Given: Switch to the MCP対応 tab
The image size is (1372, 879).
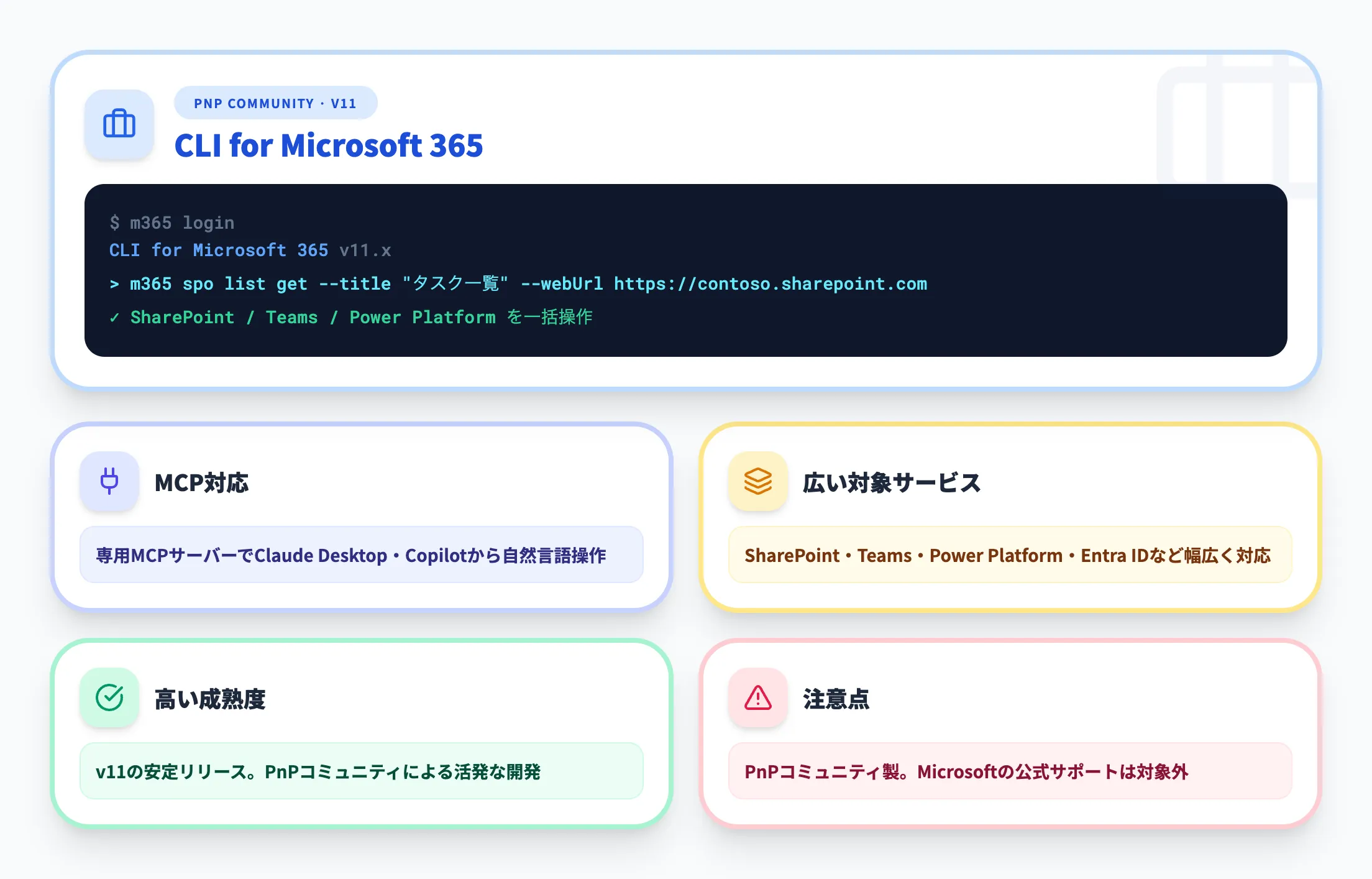Looking at the screenshot, I should [203, 483].
